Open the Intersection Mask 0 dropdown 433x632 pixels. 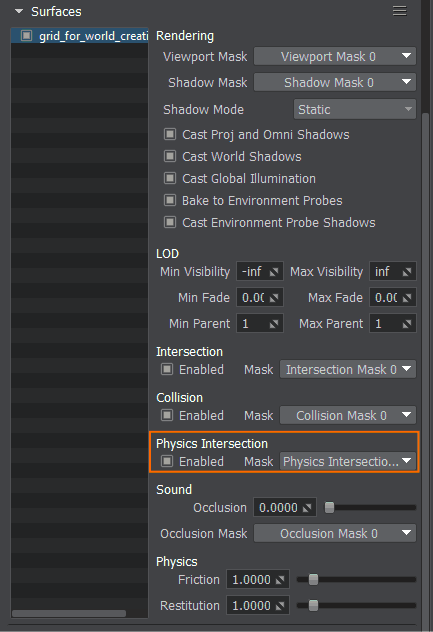tap(348, 369)
